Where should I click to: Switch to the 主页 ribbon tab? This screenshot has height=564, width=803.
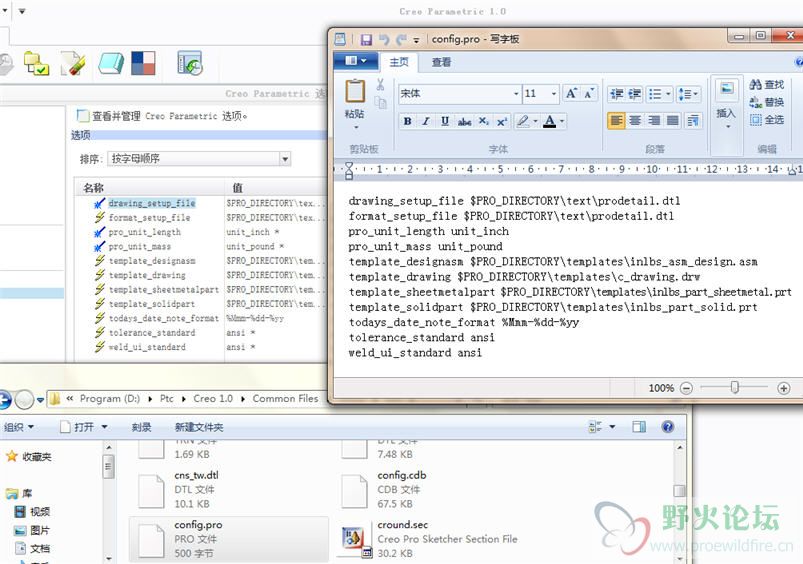(399, 62)
